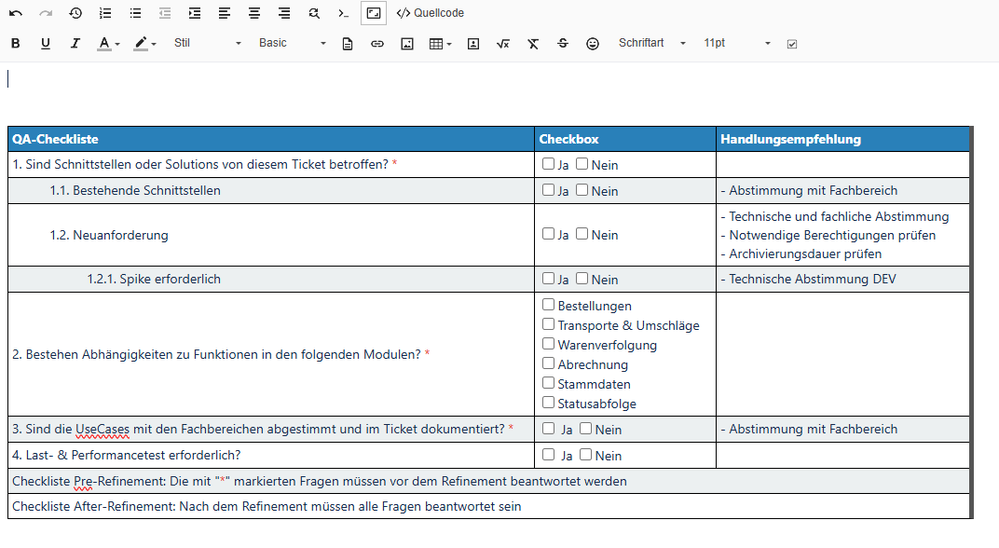Switch to Quellcode source view
The width and height of the screenshot is (999, 548).
coord(430,13)
